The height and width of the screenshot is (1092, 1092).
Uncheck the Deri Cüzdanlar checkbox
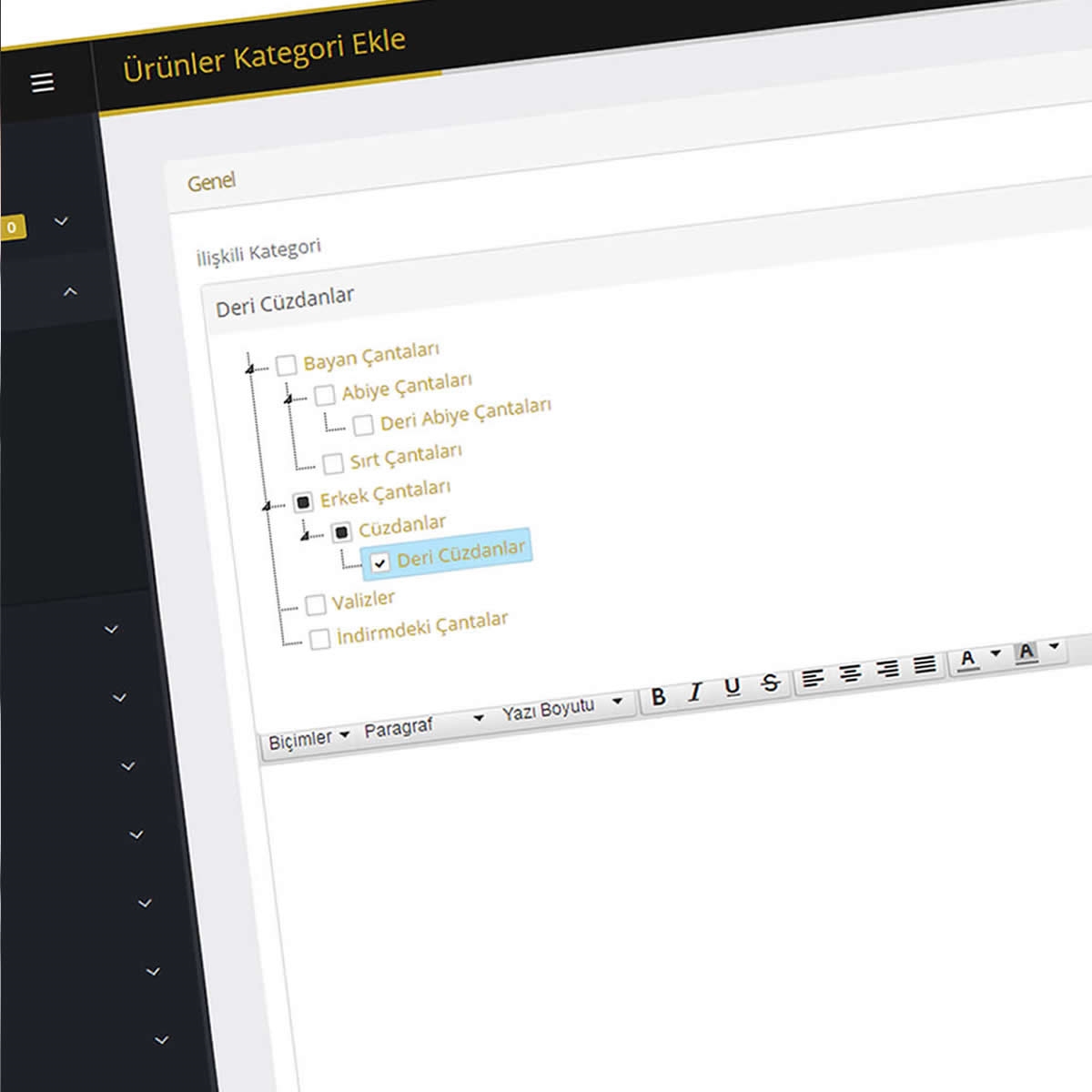click(x=379, y=562)
